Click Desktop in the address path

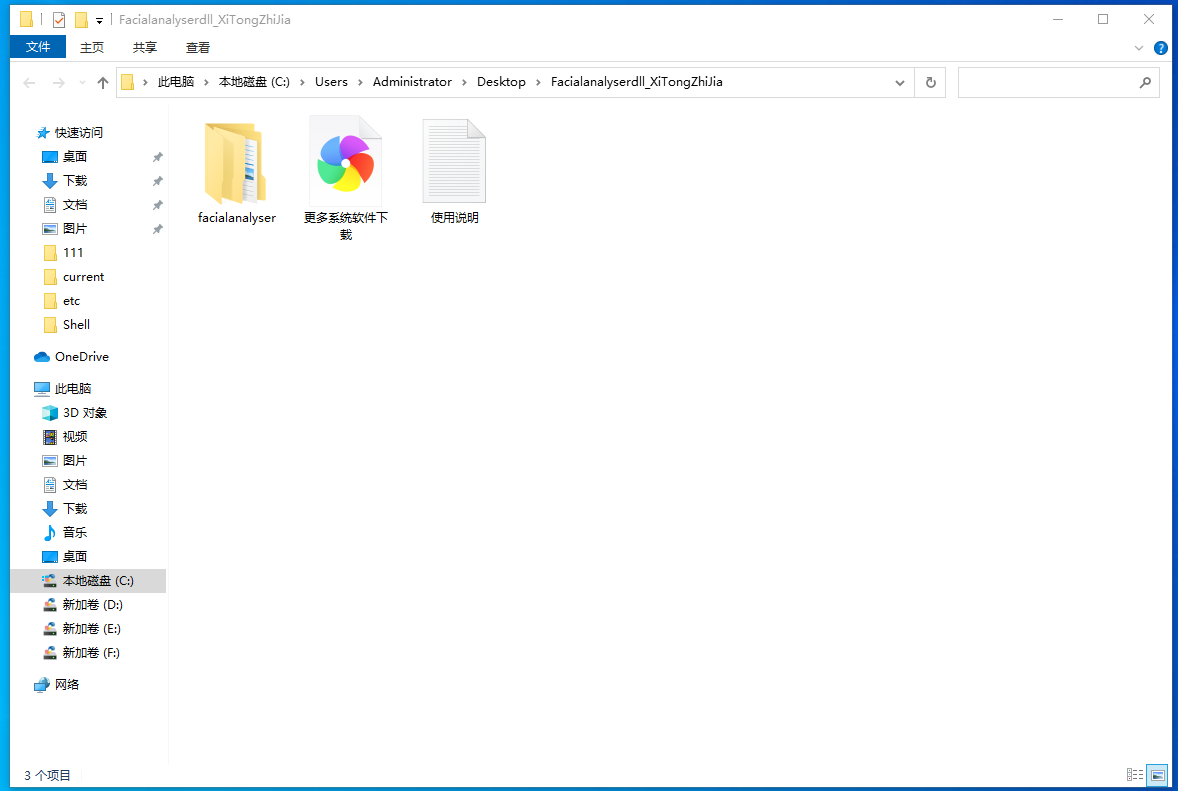[x=501, y=82]
